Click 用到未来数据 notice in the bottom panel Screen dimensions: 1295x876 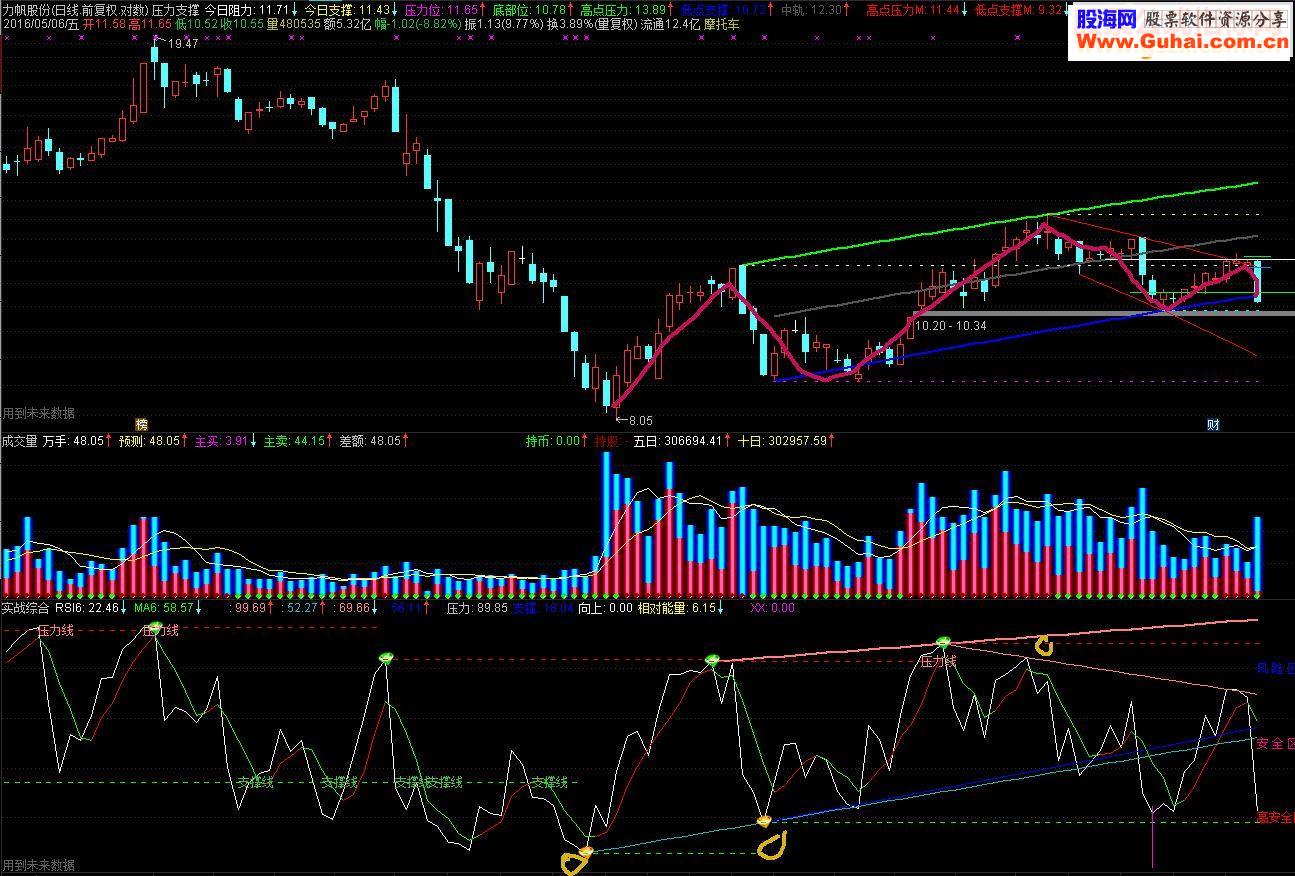(x=38, y=865)
